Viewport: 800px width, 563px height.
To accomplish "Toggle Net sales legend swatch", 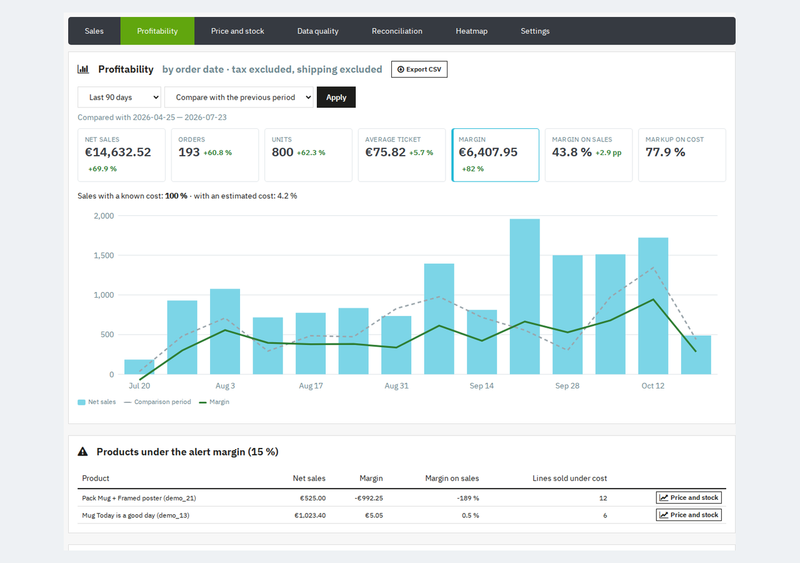I will 81,402.
